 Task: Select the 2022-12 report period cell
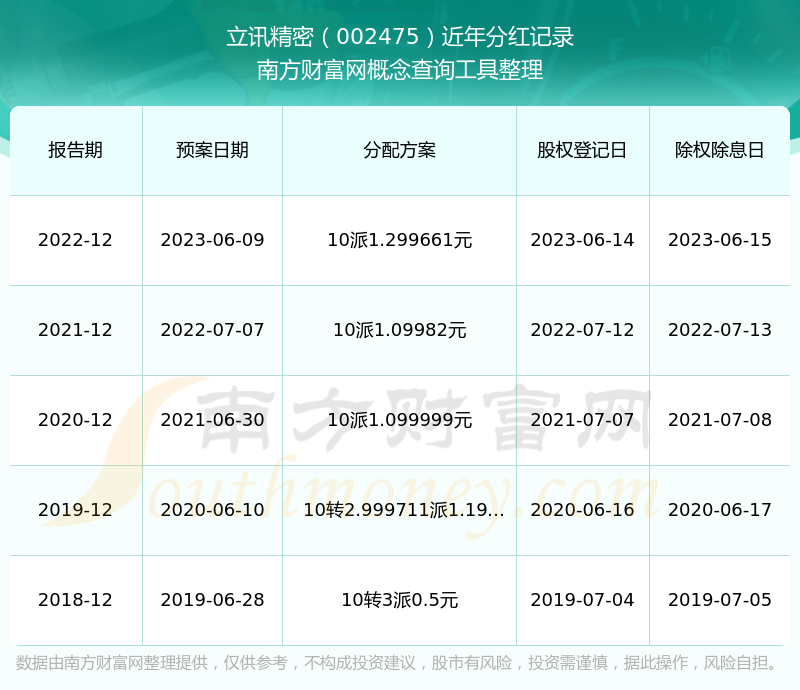pos(75,240)
